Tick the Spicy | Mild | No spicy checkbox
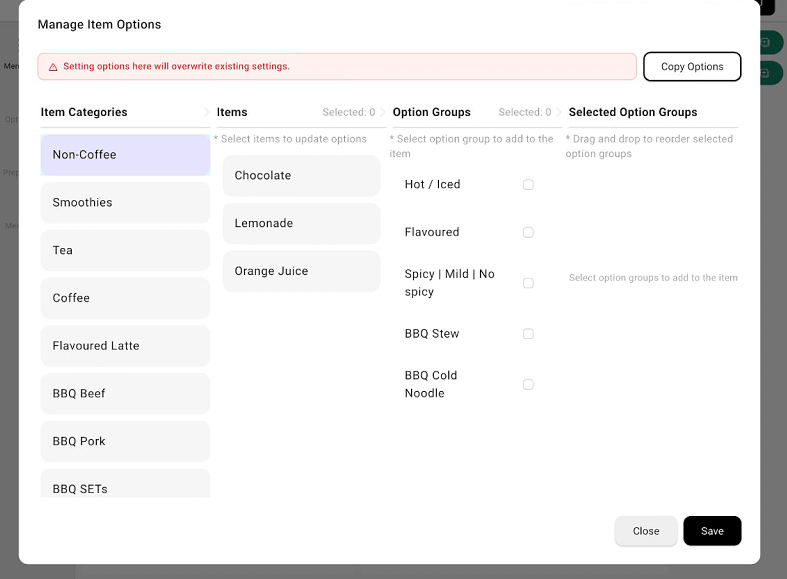Screen dimensions: 787x579 pos(528,283)
